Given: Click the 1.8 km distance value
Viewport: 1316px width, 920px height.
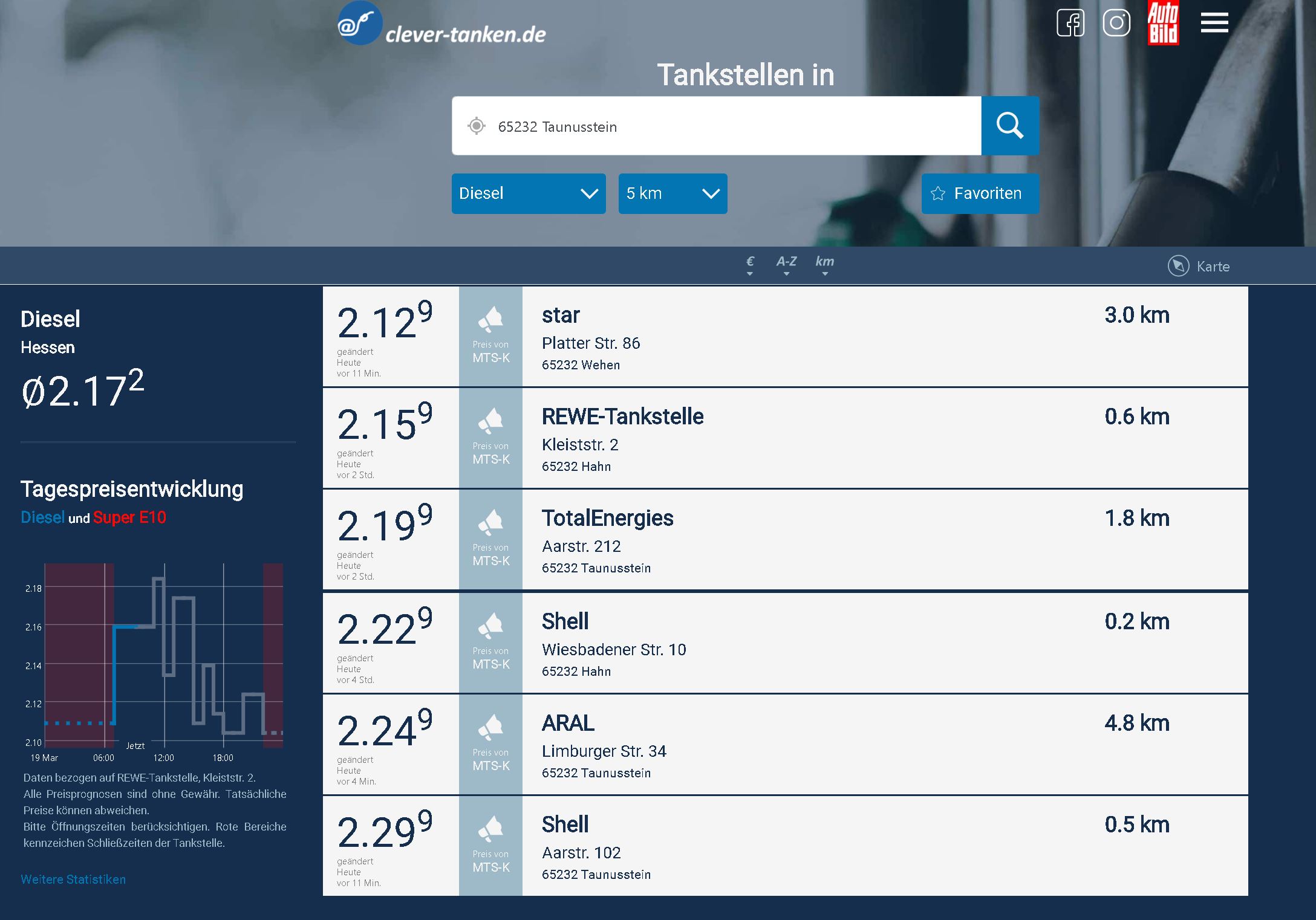Looking at the screenshot, I should 1137,518.
